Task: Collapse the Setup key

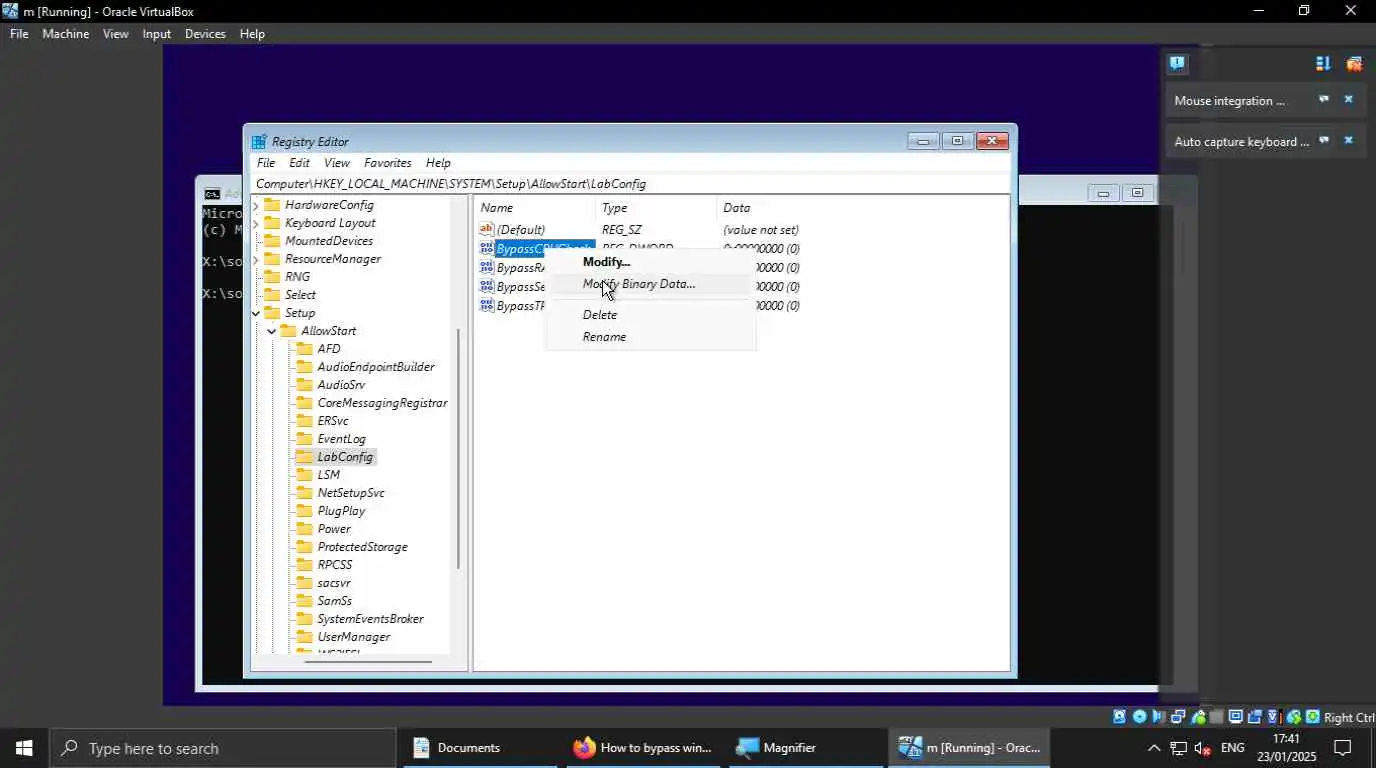Action: point(256,313)
